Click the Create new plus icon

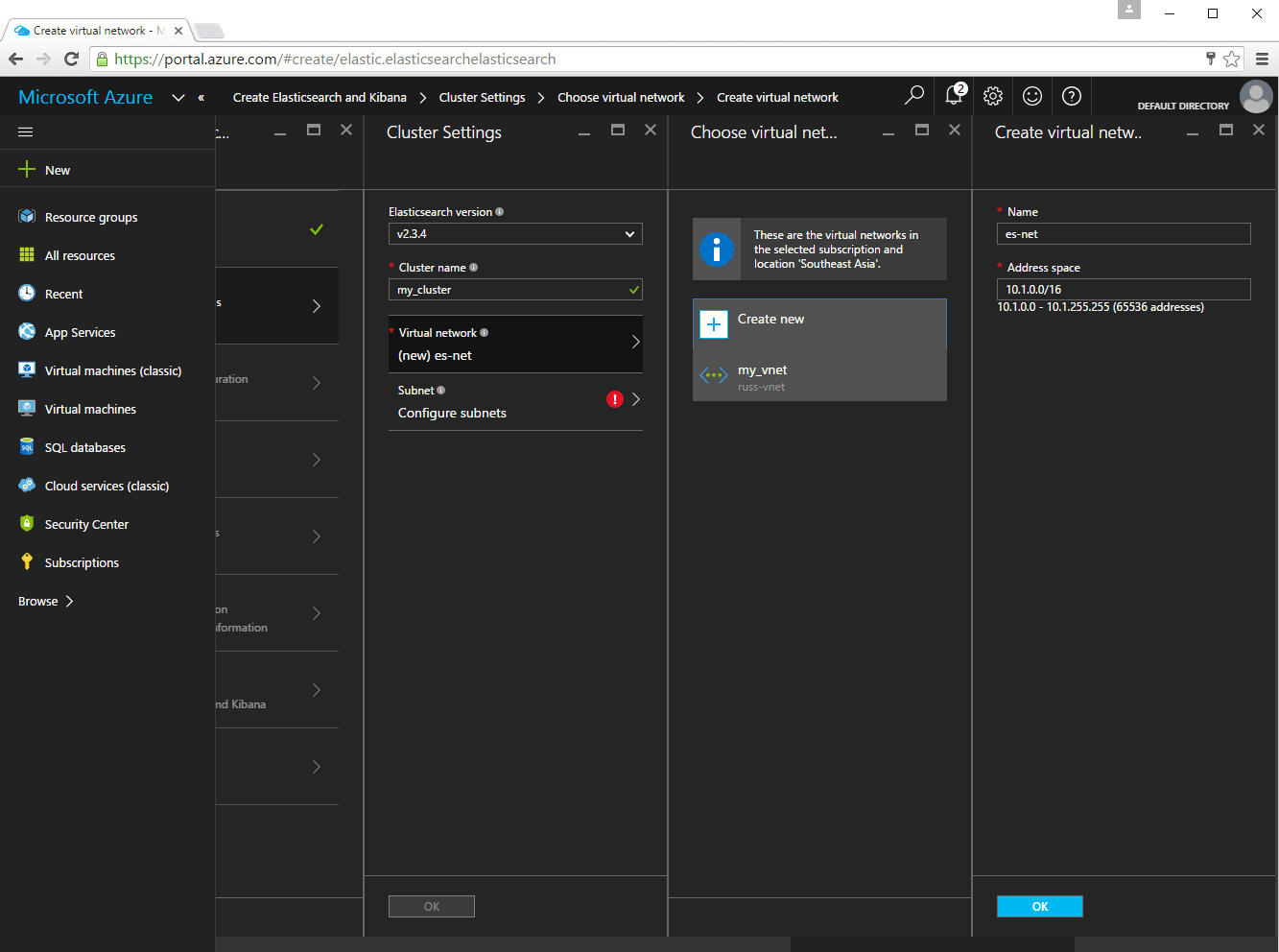(x=714, y=324)
